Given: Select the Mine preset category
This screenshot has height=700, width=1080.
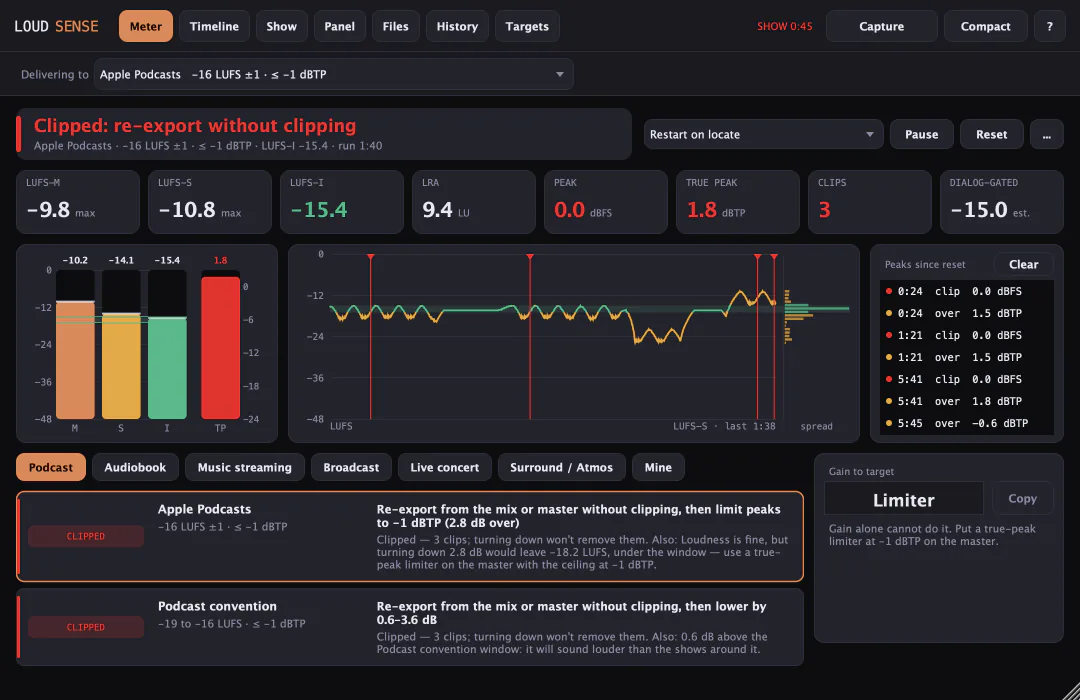Looking at the screenshot, I should coord(658,467).
